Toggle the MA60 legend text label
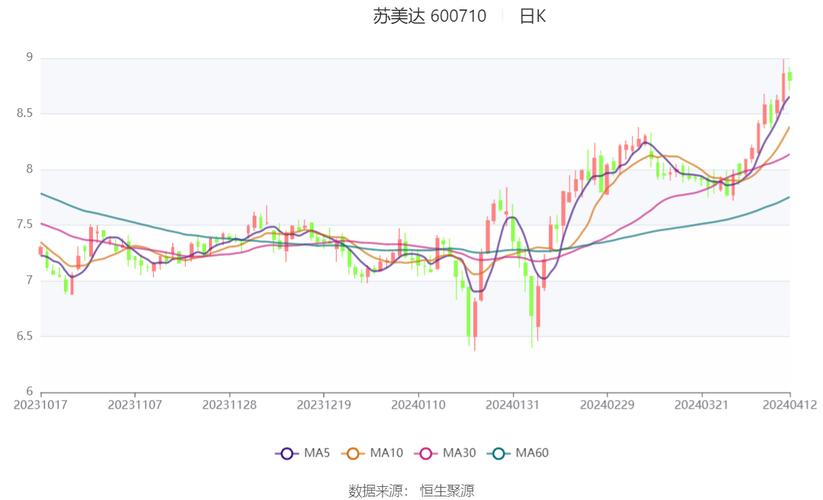Image resolution: width=823 pixels, height=500 pixels. pos(532,453)
